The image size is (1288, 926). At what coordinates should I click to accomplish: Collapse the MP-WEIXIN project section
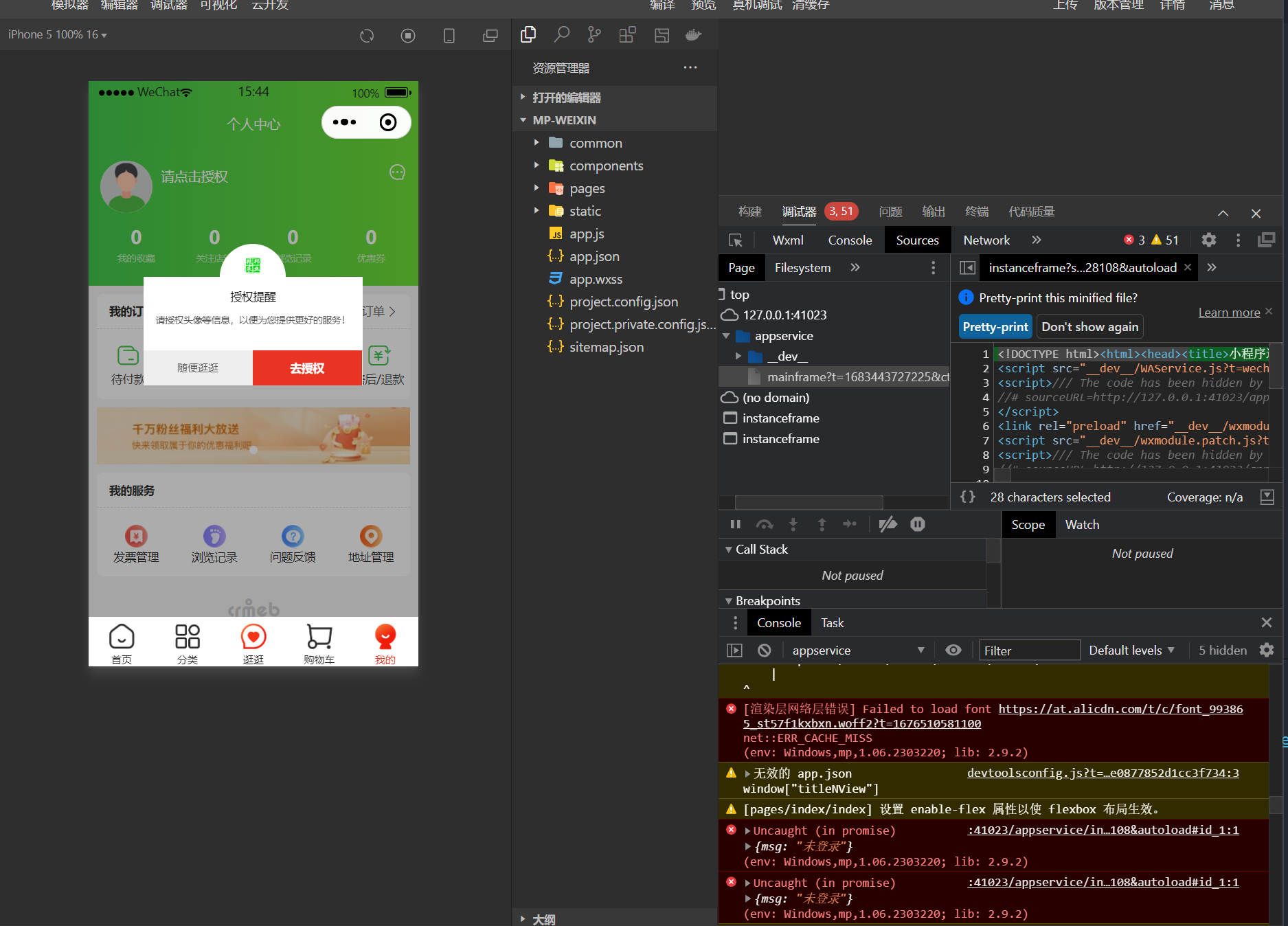click(523, 120)
